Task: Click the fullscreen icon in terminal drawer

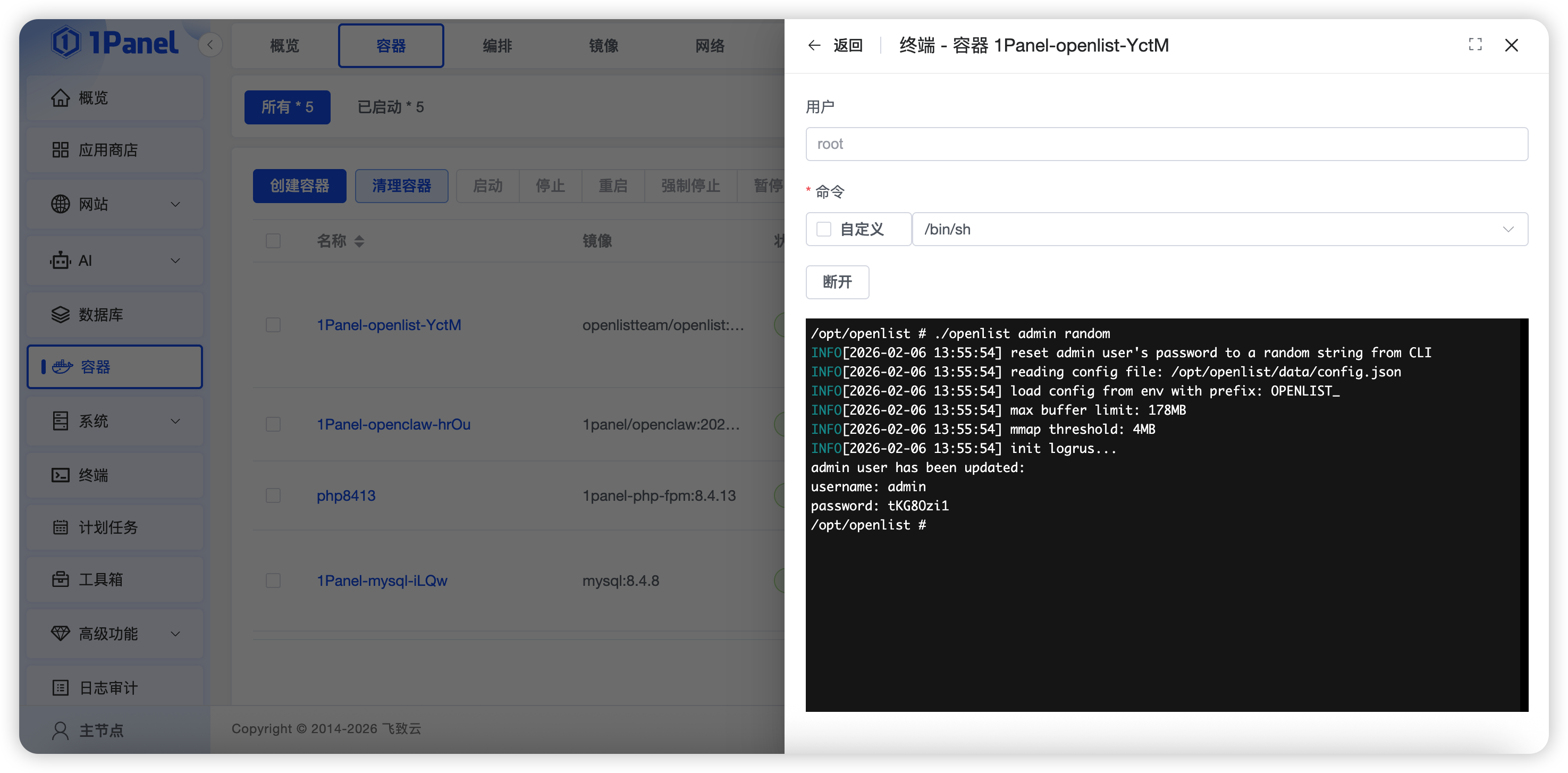Action: point(1475,45)
